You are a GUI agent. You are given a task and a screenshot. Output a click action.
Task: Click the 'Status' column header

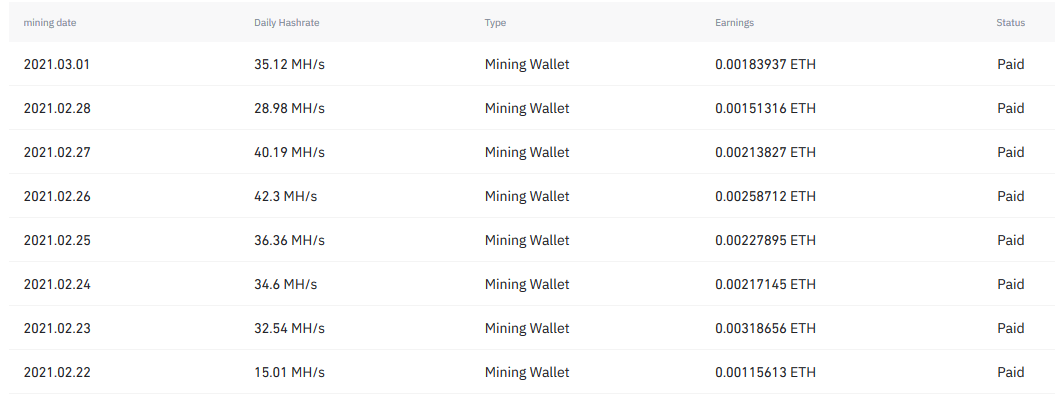tap(1011, 23)
